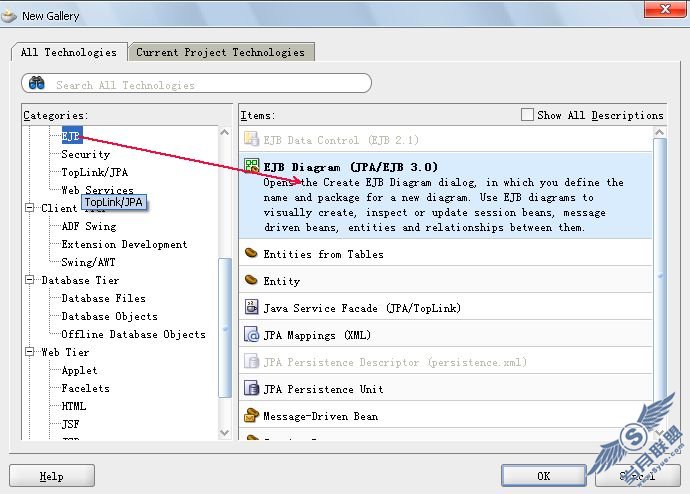The image size is (690, 494).
Task: Enable Show All Descriptions checkbox
Action: coord(527,115)
